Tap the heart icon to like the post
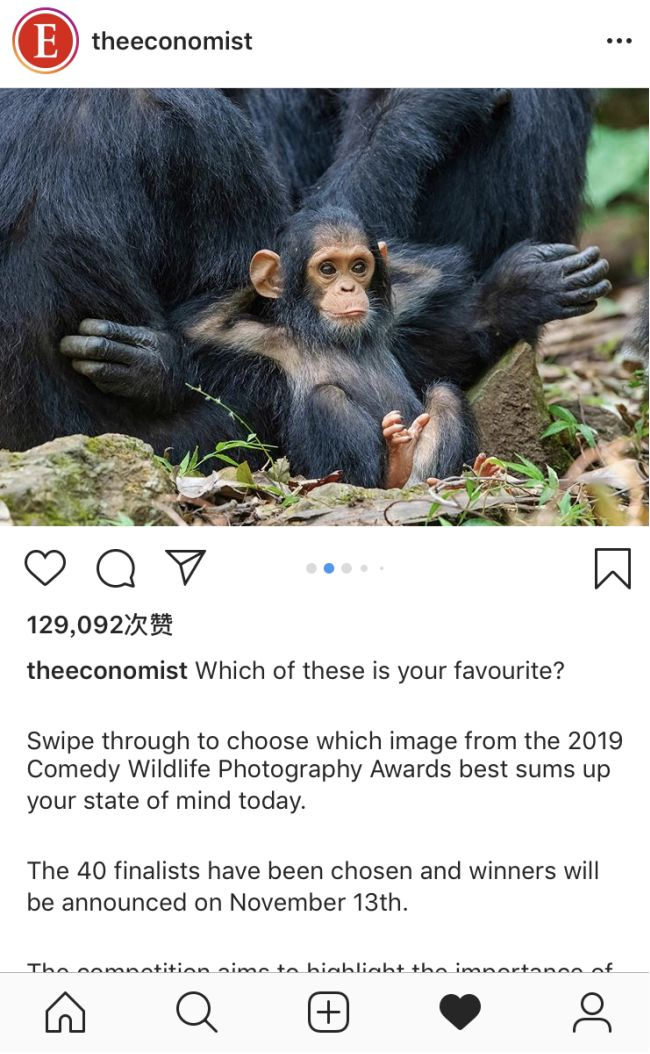This screenshot has width=650, height=1054. [x=45, y=567]
